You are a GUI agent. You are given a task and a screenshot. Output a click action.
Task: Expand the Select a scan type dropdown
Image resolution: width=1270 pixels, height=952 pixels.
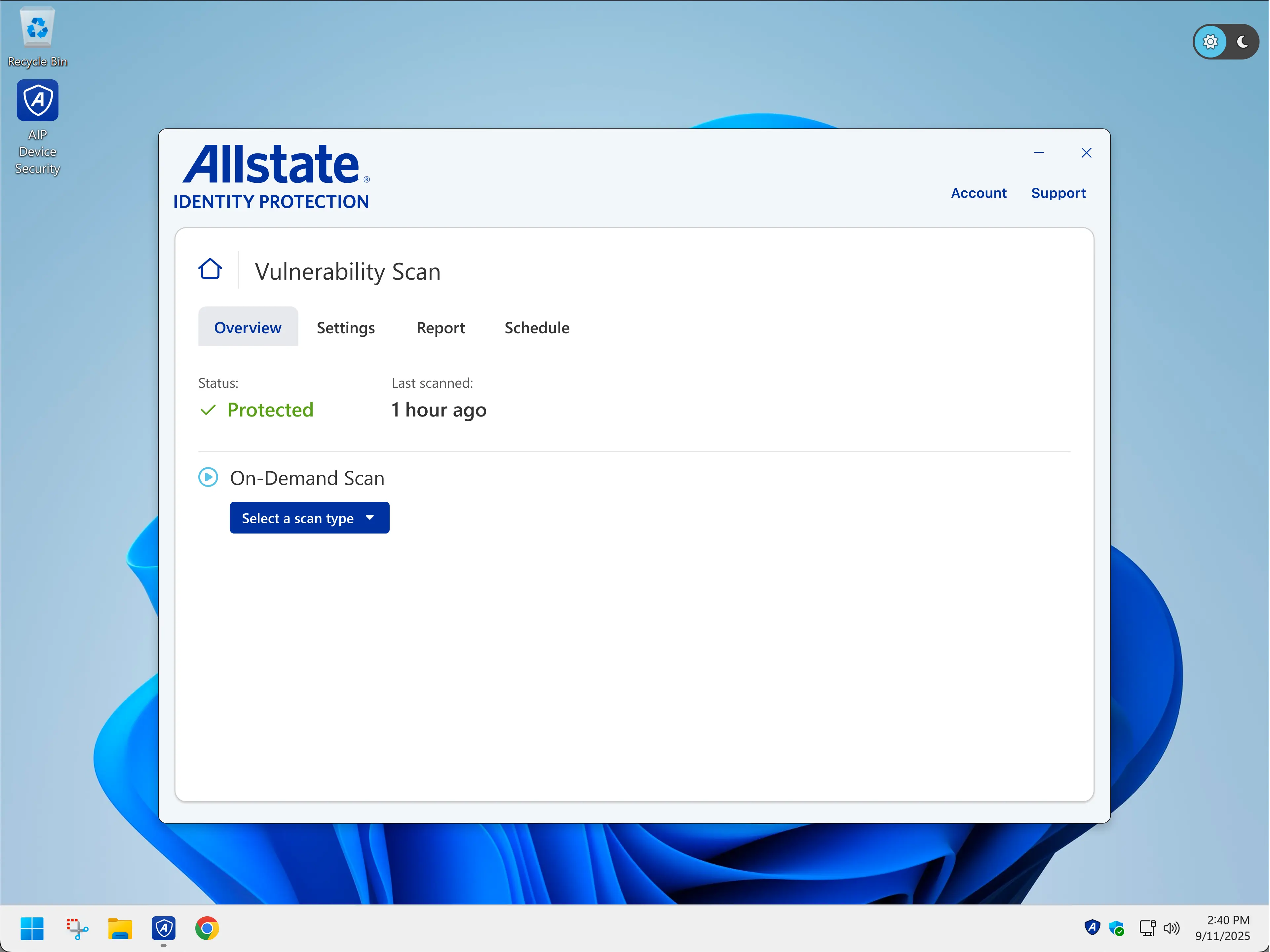click(309, 518)
